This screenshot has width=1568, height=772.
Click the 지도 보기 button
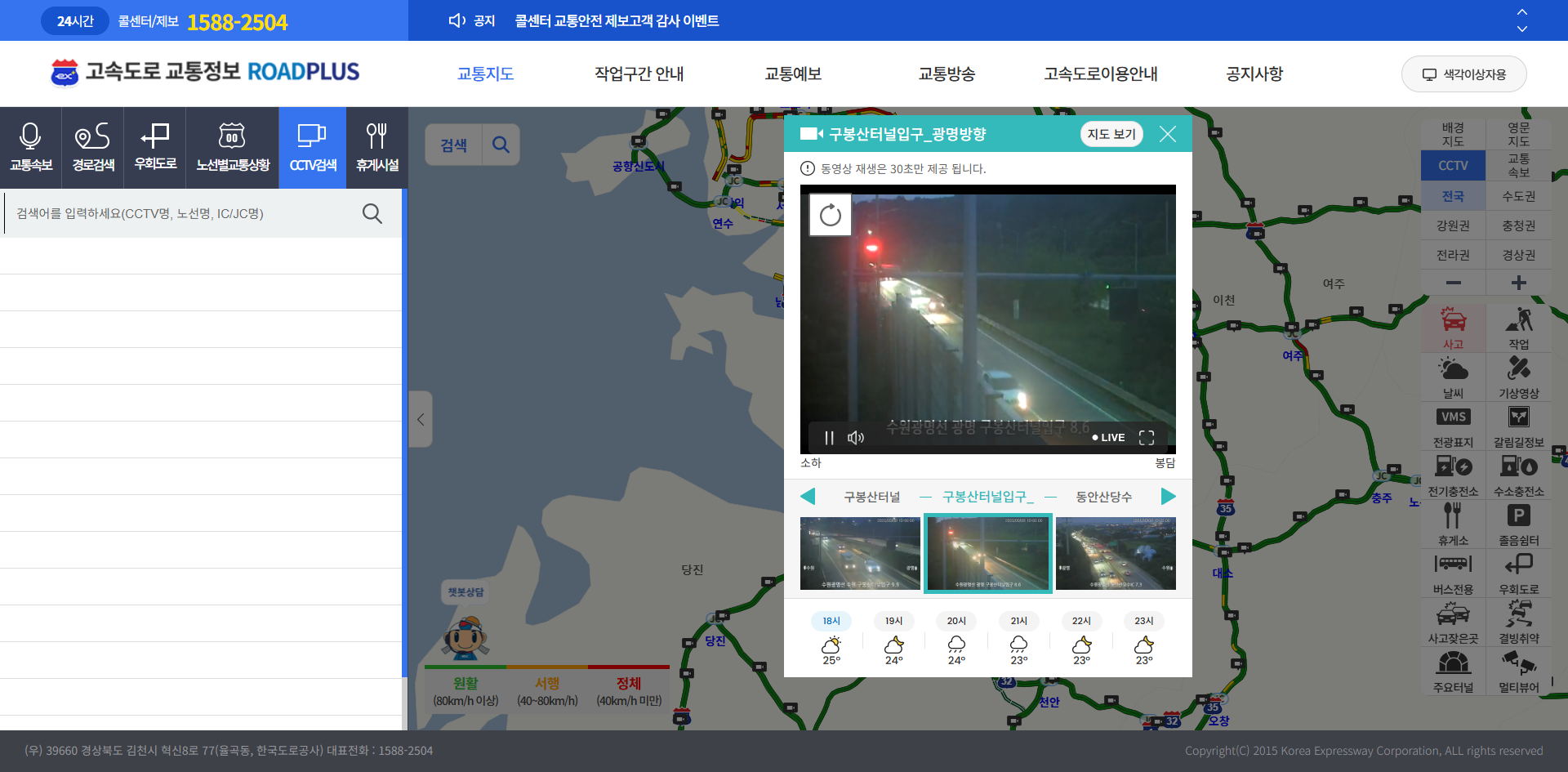pos(1111,134)
